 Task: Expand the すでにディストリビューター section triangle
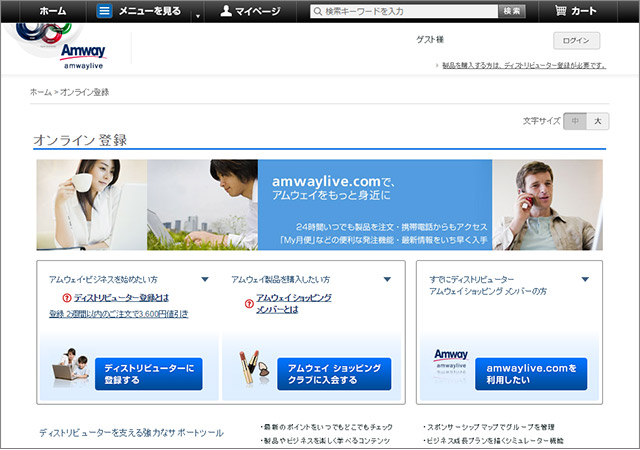585,279
